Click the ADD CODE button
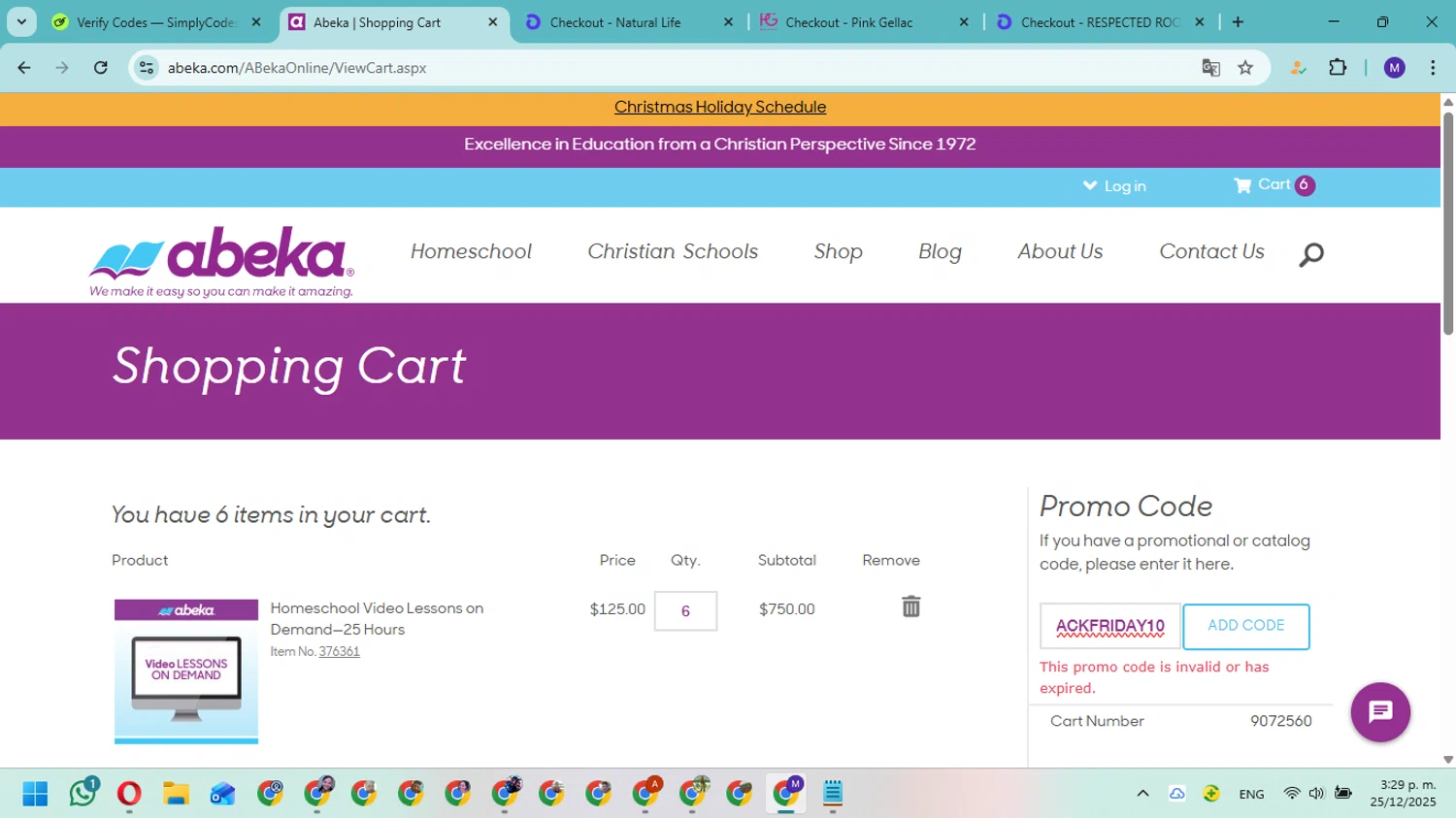 1246,626
